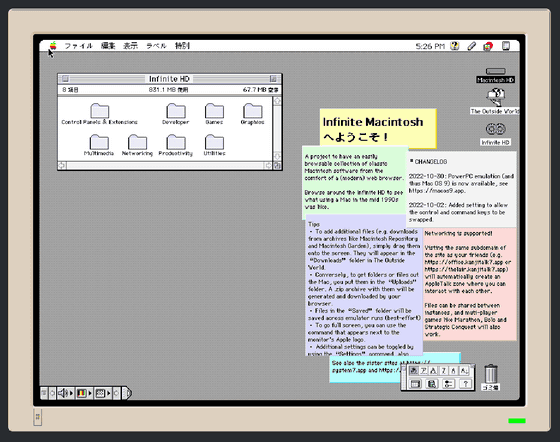The width and height of the screenshot is (560, 442).
Task: Open the 特別 (Special) menu
Action: 182,46
